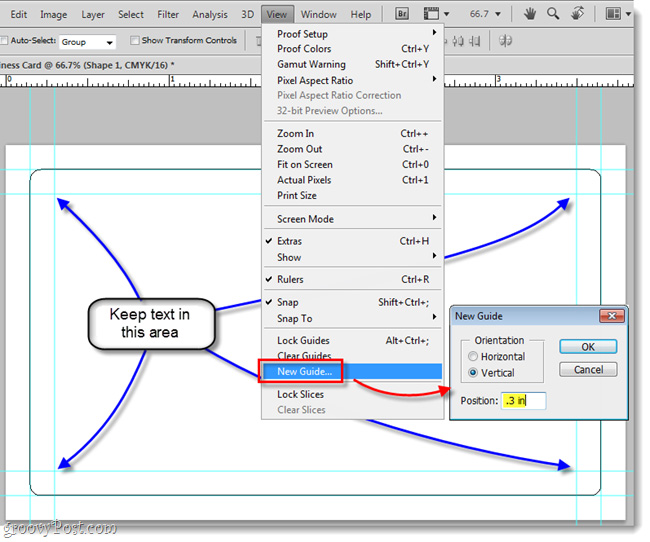Click the View Extras icon
Viewport: 650px width, 542px height.
pyautogui.click(x=431, y=14)
